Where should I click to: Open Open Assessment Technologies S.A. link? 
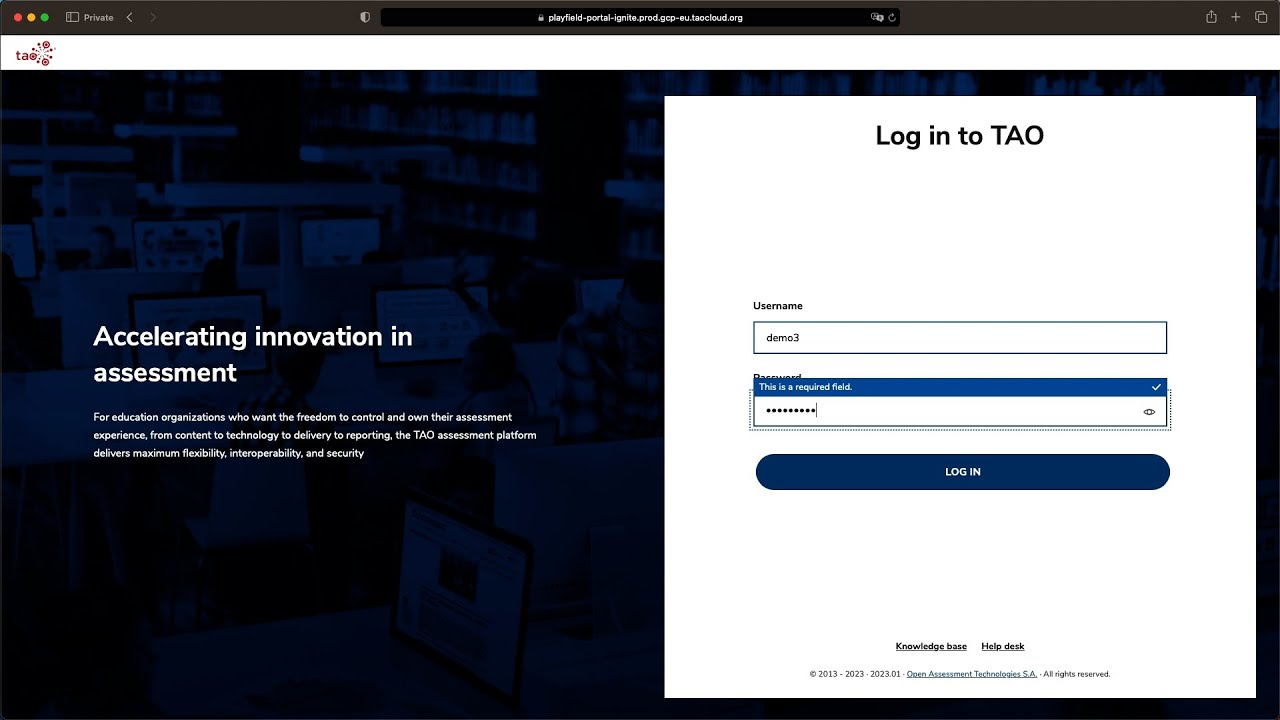pos(972,674)
